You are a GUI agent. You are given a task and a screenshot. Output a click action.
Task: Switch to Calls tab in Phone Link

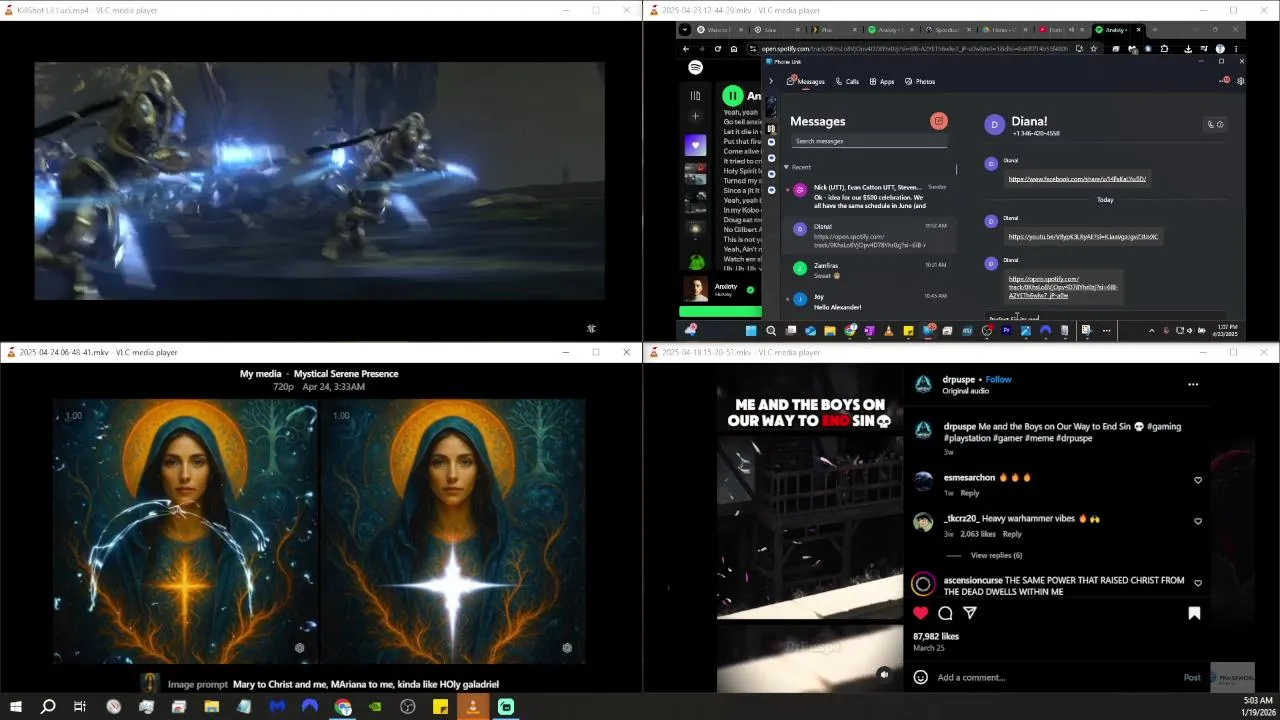coord(847,81)
